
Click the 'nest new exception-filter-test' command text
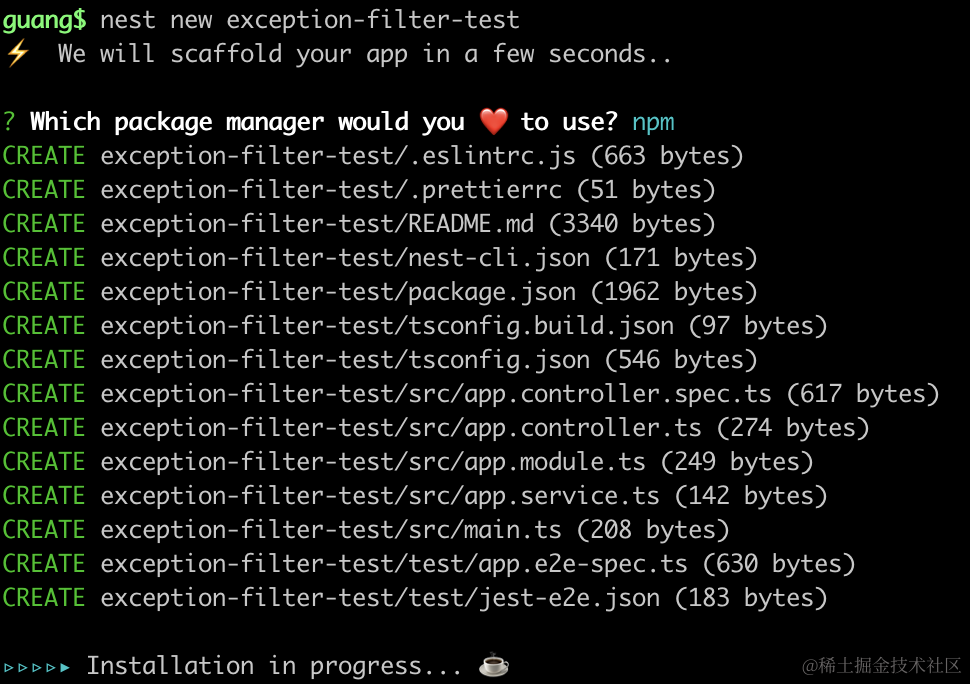pos(310,20)
